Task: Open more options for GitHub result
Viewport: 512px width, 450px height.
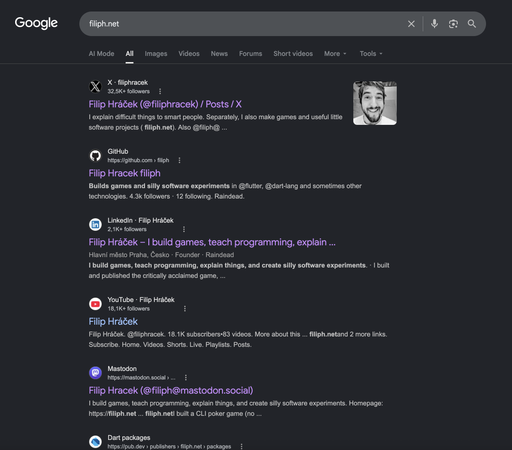Action: [179, 160]
